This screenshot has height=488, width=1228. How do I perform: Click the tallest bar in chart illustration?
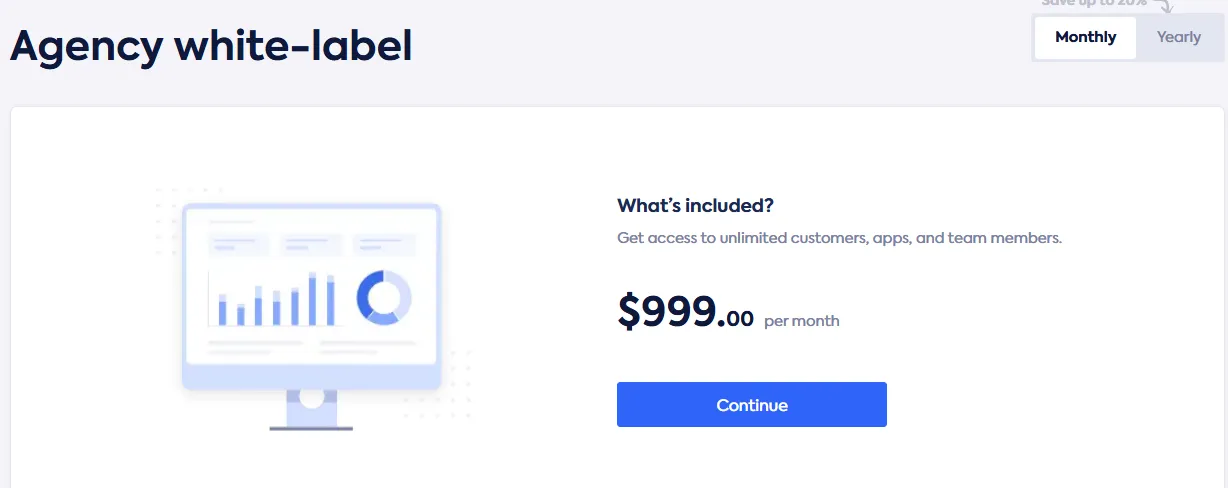coord(313,299)
